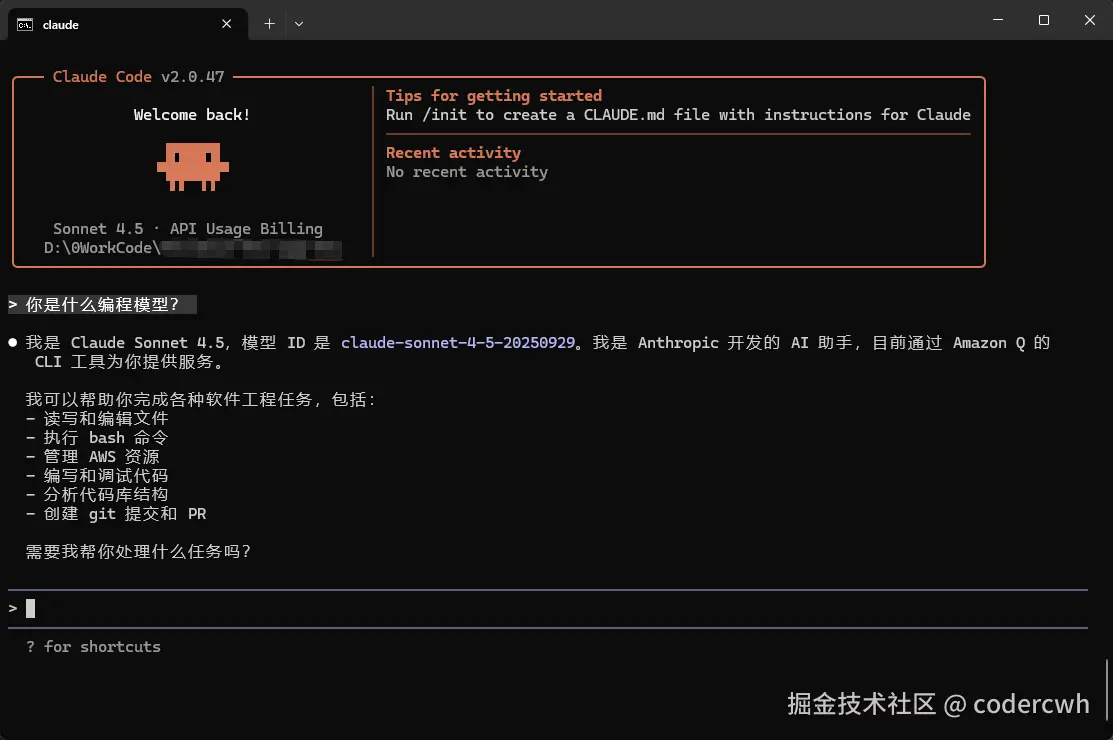The height and width of the screenshot is (740, 1113).
Task: Click the '创建 git 提交和 PR' list line
Action: [x=116, y=514]
